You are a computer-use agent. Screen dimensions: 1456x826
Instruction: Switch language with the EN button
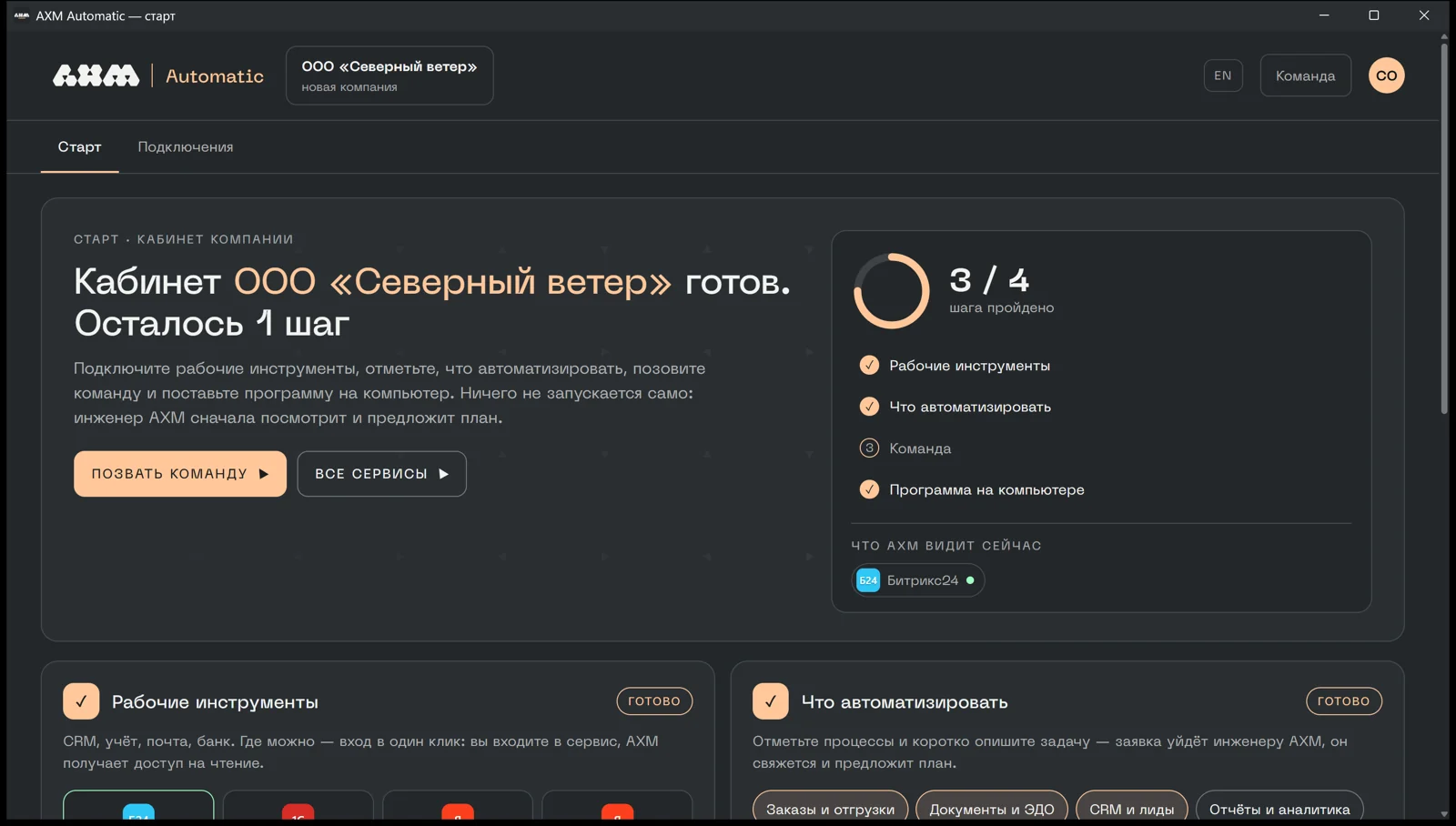click(x=1223, y=76)
